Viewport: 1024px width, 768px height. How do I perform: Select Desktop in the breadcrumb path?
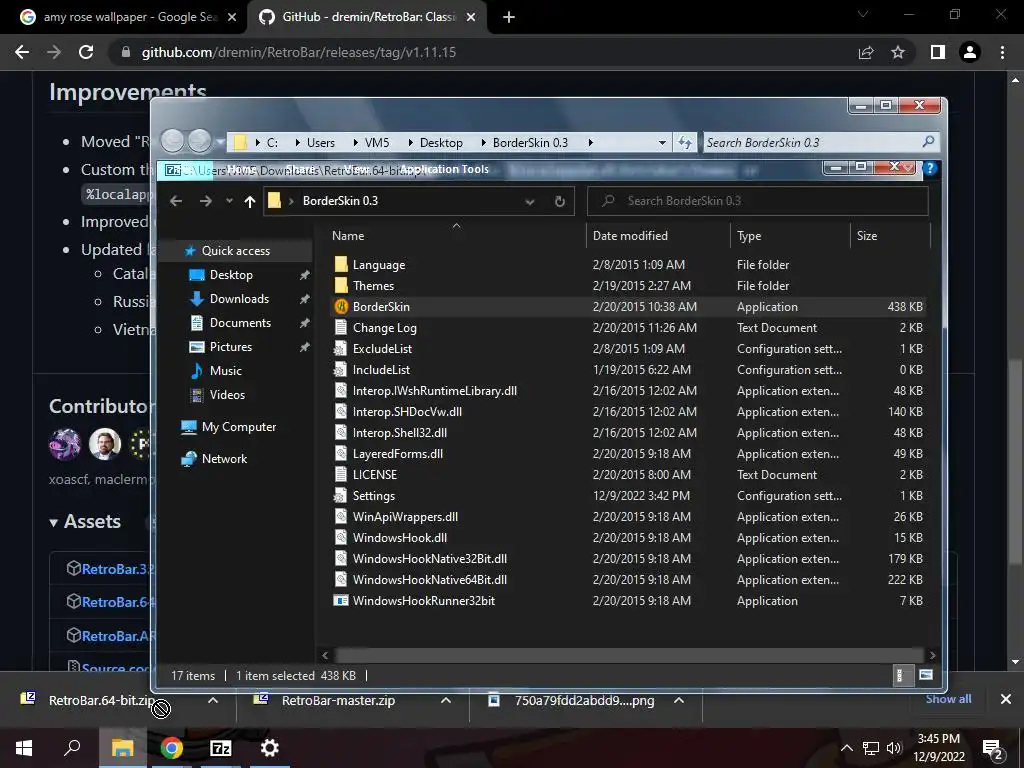coord(441,142)
